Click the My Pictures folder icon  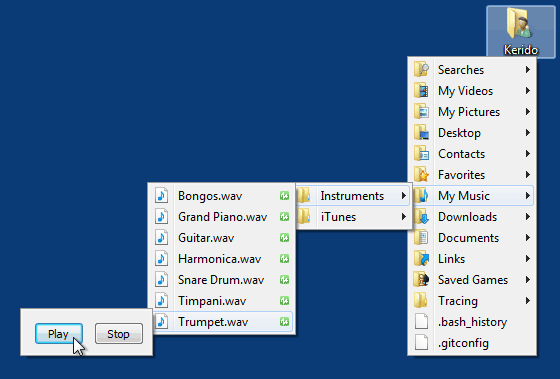point(421,111)
